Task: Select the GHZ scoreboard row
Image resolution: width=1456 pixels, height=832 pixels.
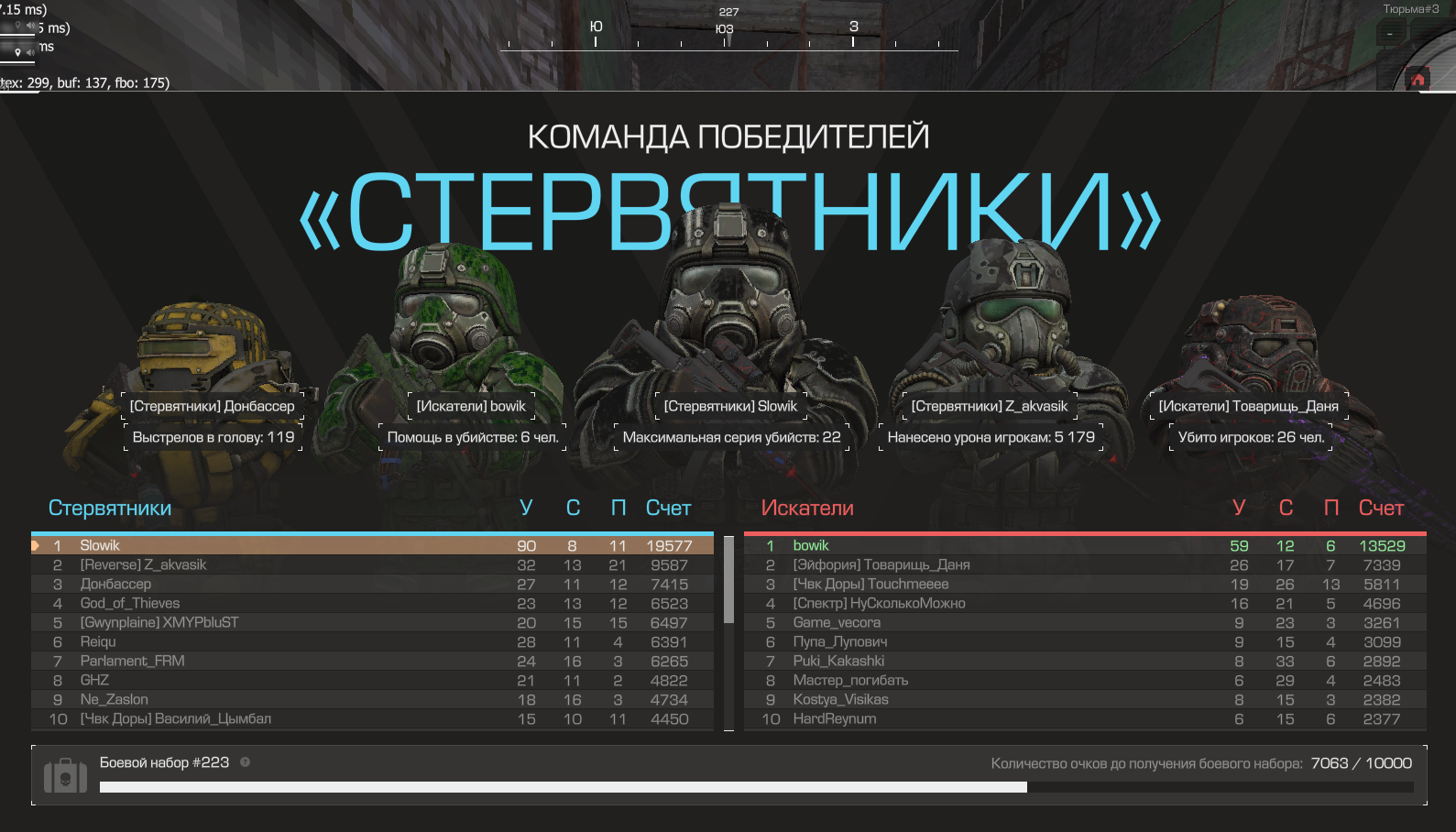Action: click(372, 680)
